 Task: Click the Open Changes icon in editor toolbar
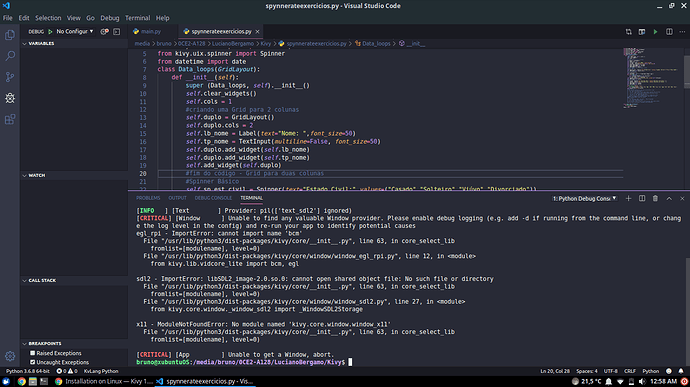click(628, 32)
